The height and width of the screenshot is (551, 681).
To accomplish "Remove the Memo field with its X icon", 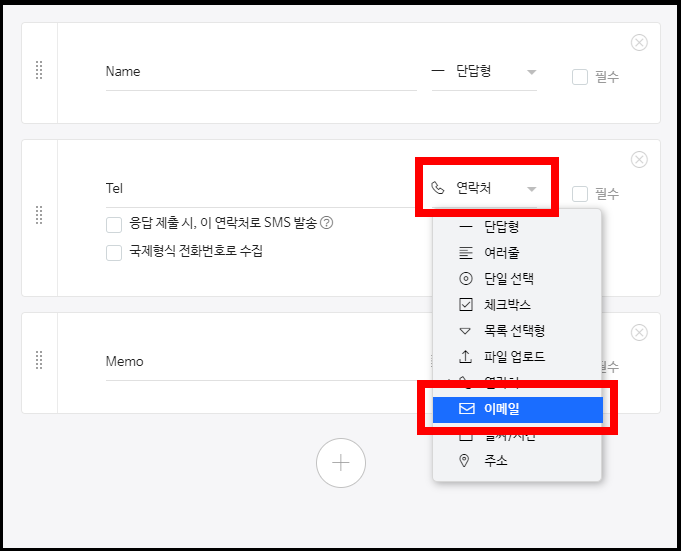I will (x=639, y=333).
